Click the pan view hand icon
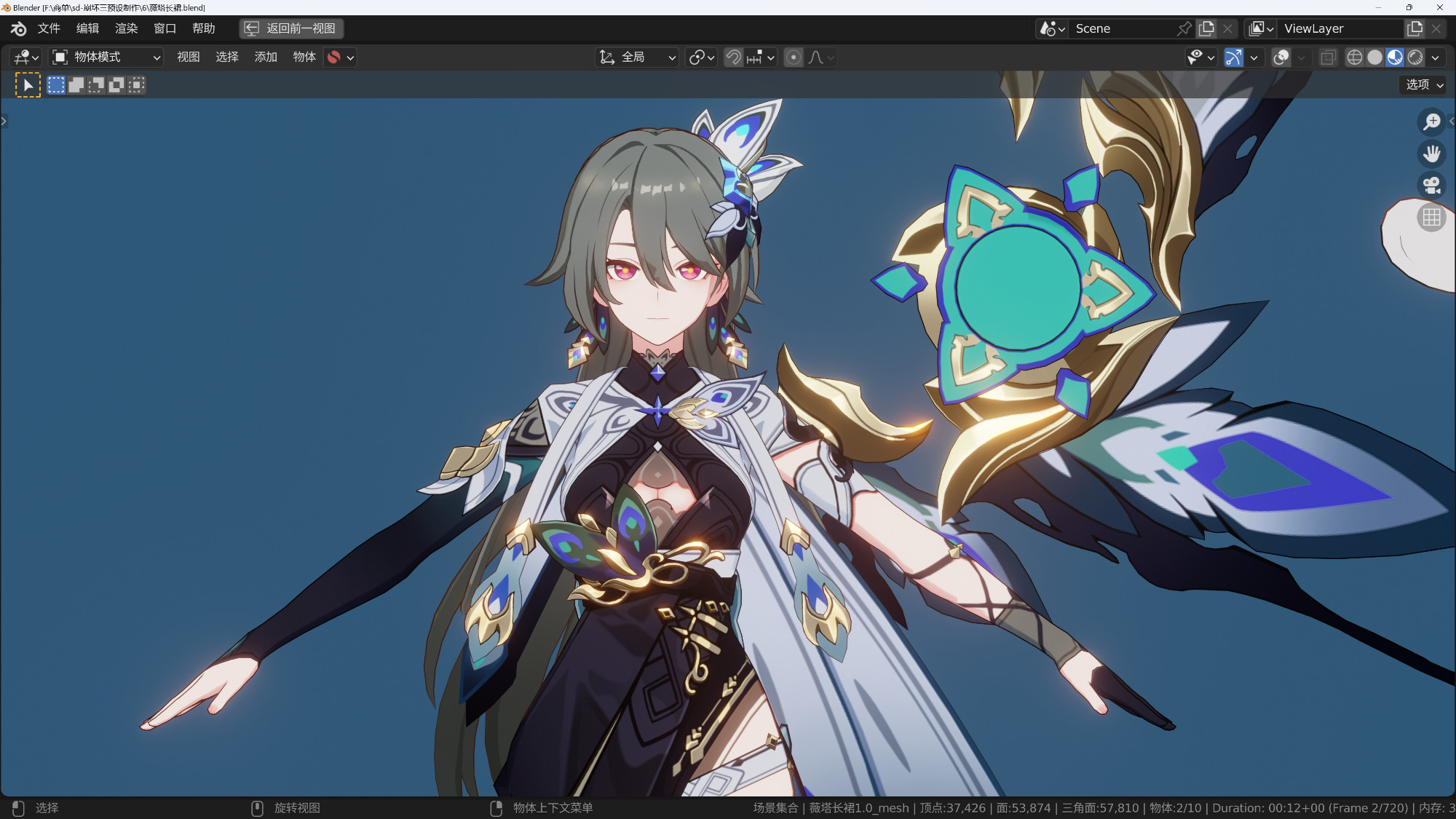This screenshot has height=819, width=1456. coord(1431,154)
